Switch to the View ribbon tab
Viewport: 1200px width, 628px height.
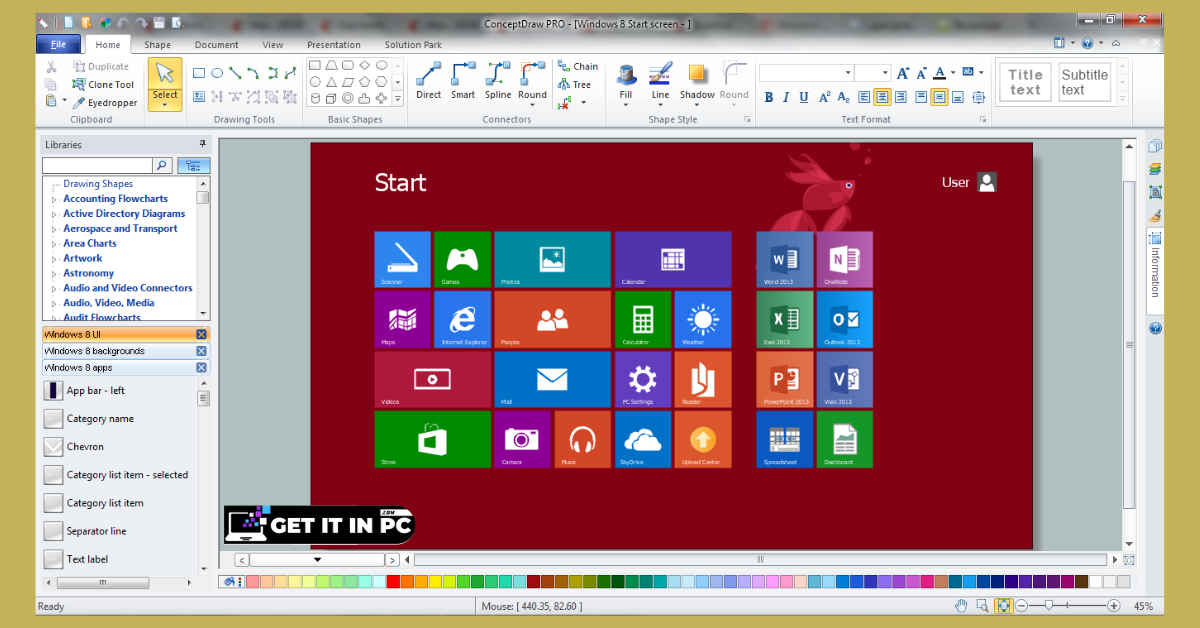273,45
